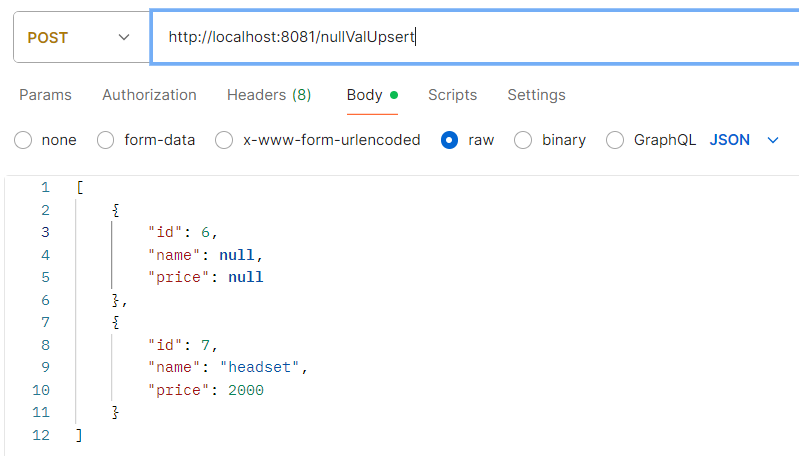Image resolution: width=799 pixels, height=456 pixels.
Task: Switch to the Settings tab
Action: [x=536, y=95]
